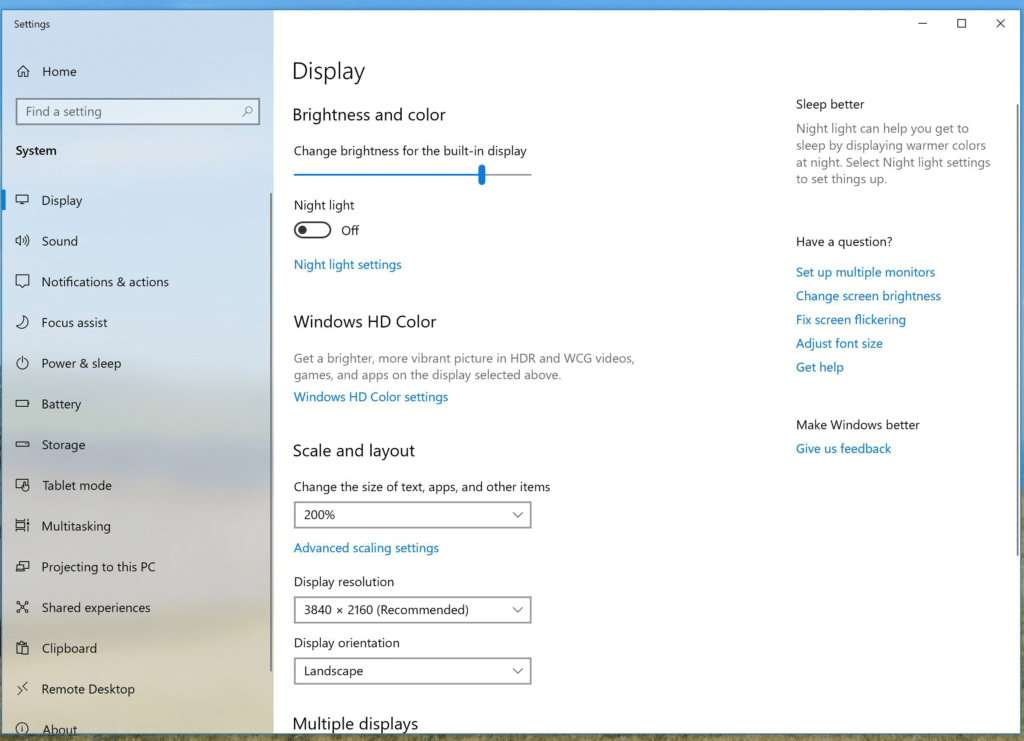This screenshot has height=741, width=1024.
Task: Open Storage settings page
Action: click(x=63, y=445)
